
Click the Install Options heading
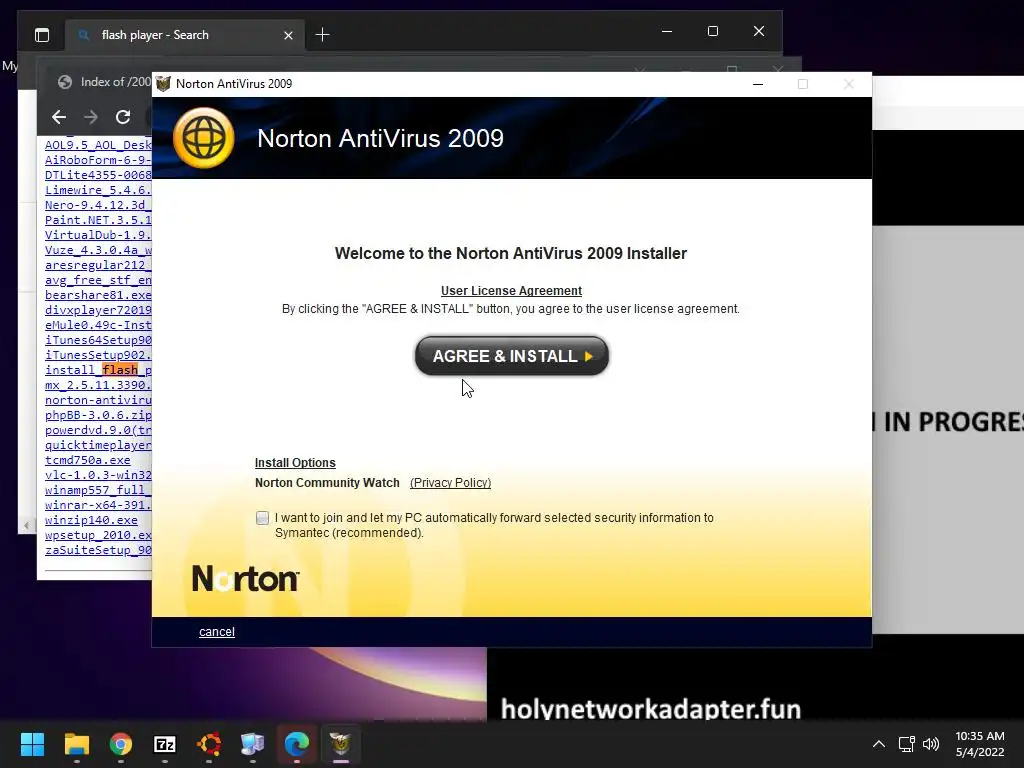295,462
